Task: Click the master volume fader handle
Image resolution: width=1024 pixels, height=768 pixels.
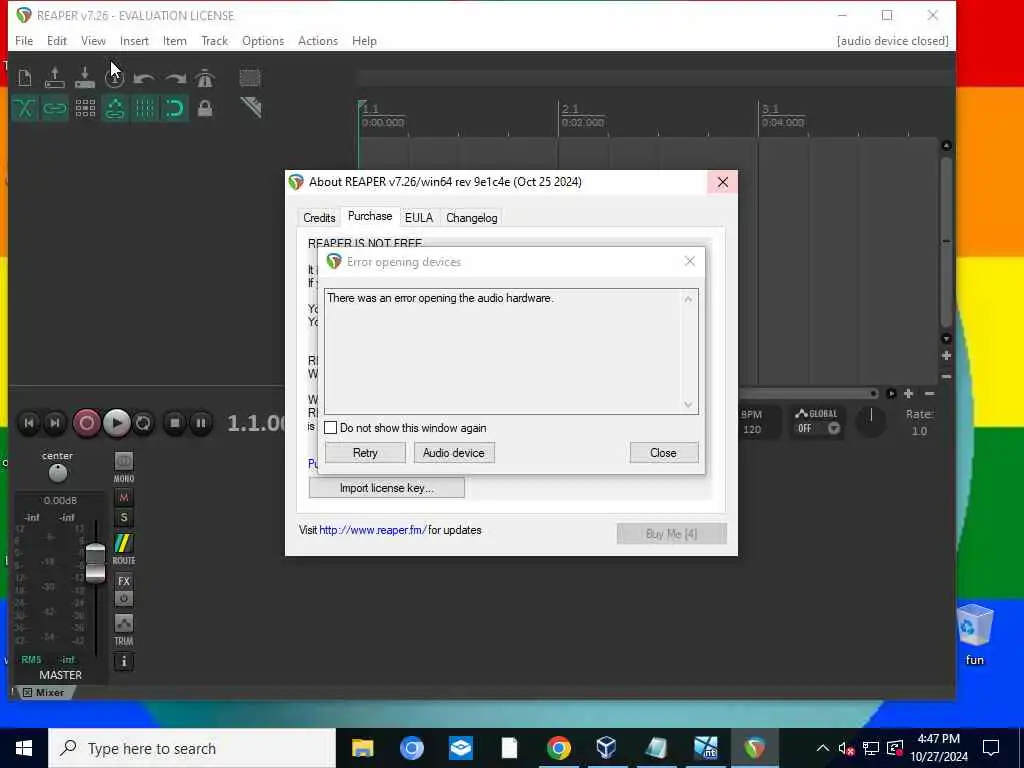Action: 95,562
